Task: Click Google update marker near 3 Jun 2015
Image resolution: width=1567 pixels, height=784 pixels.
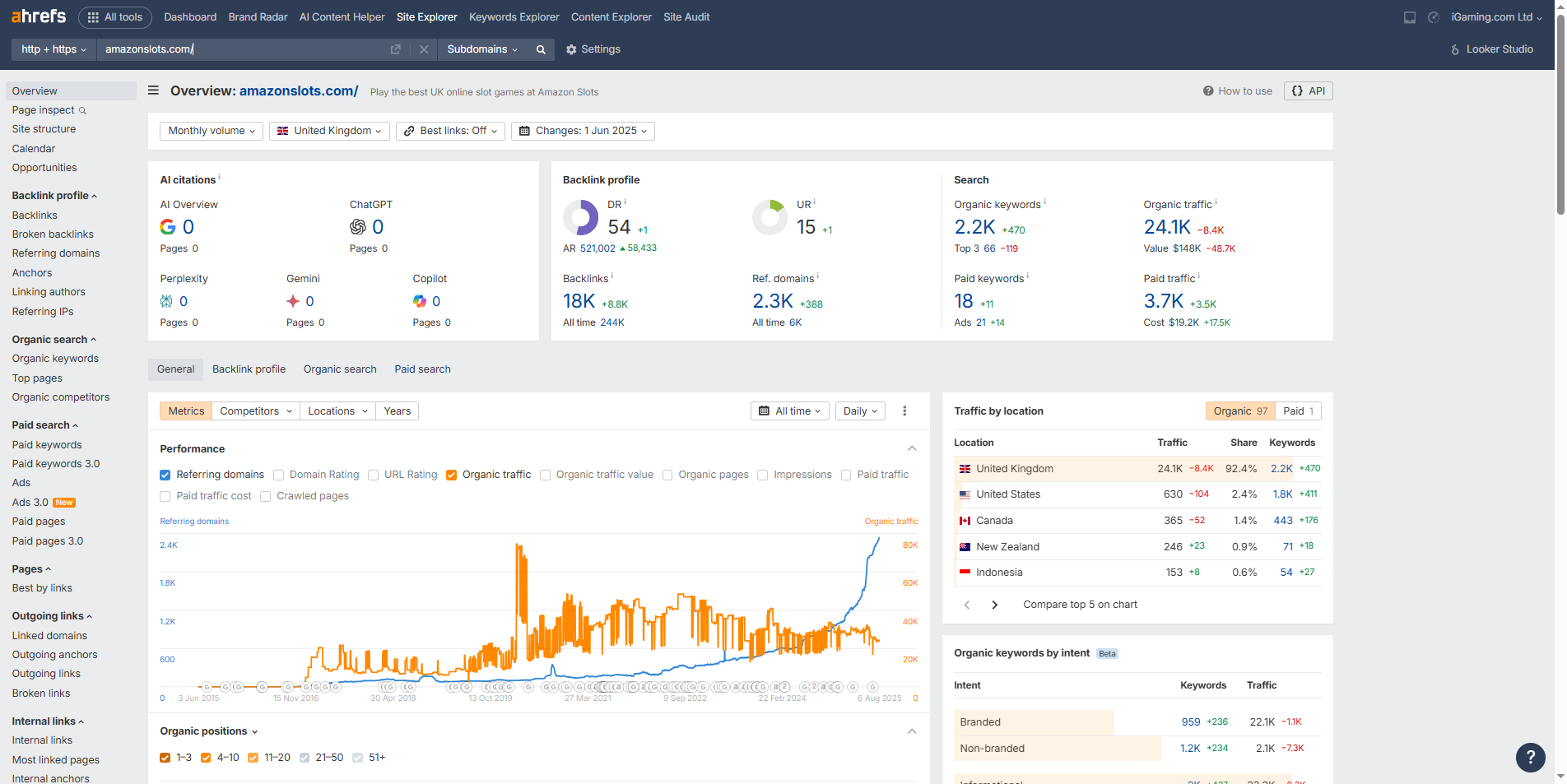Action: click(207, 687)
